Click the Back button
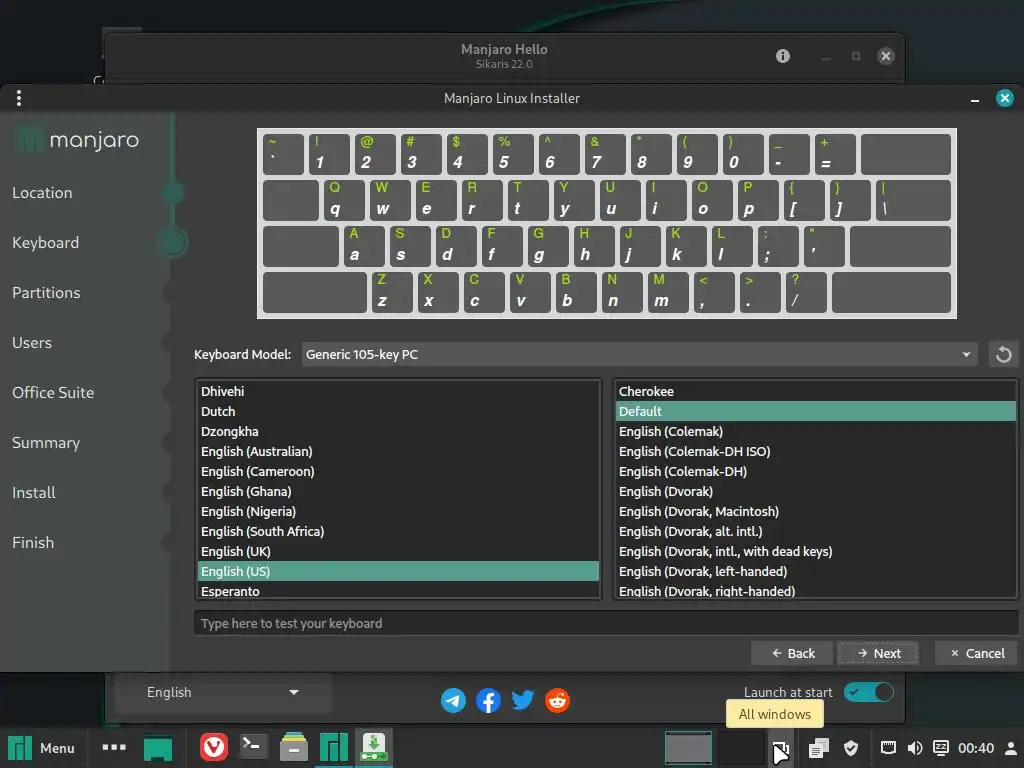Screen dimensions: 1024x768 click(x=792, y=653)
